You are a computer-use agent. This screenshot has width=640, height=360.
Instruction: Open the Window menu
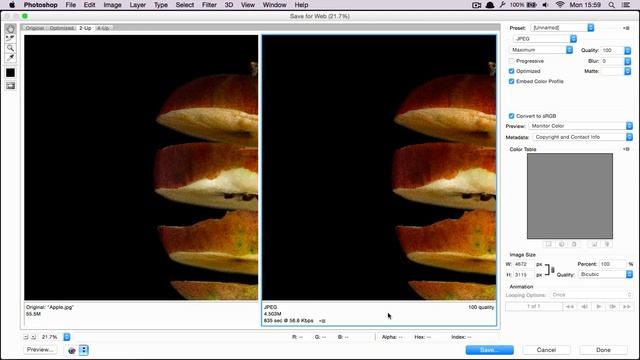(x=274, y=5)
